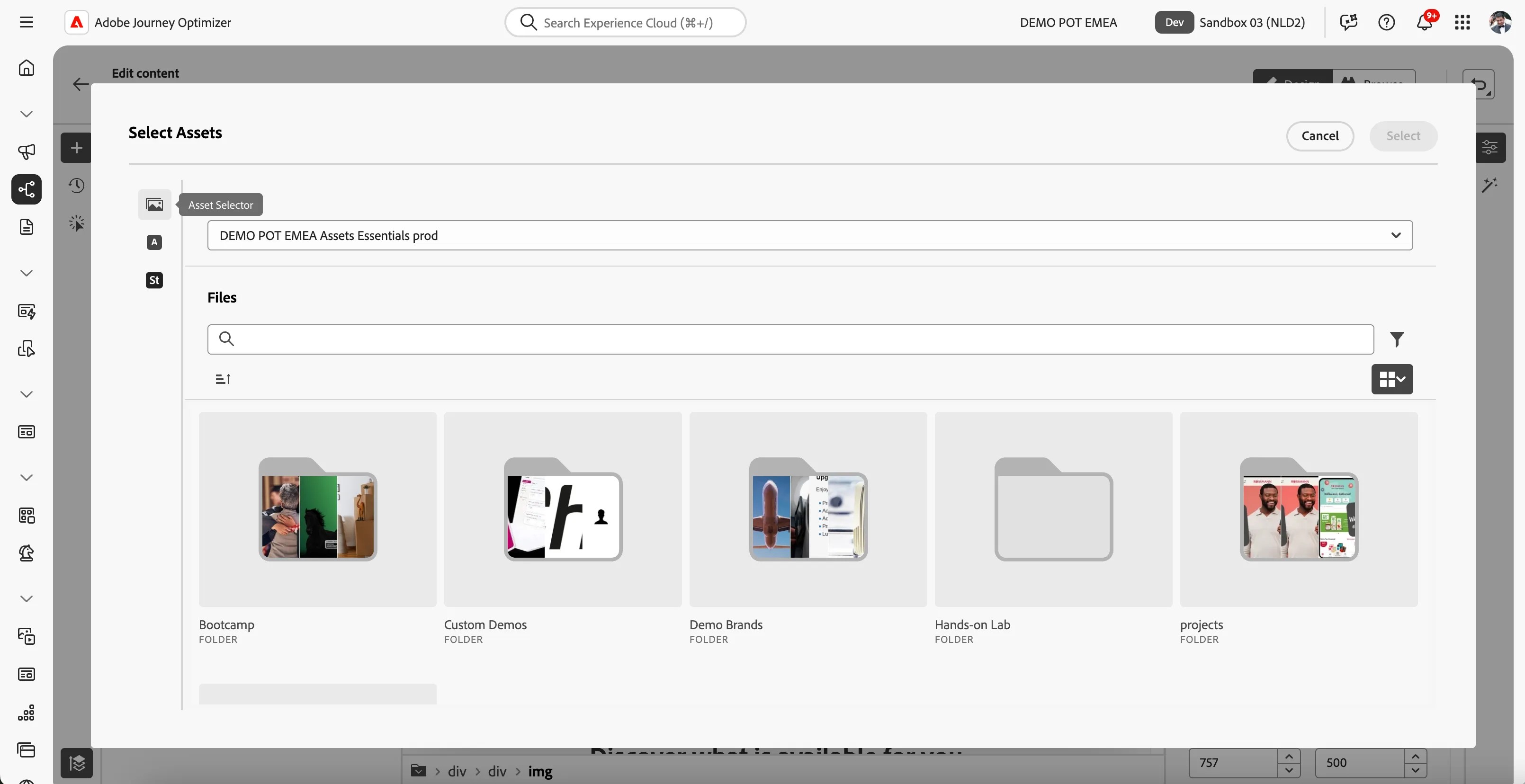Image resolution: width=1525 pixels, height=784 pixels.
Task: Select the Adobe Stock 'St' source icon
Action: [x=154, y=280]
